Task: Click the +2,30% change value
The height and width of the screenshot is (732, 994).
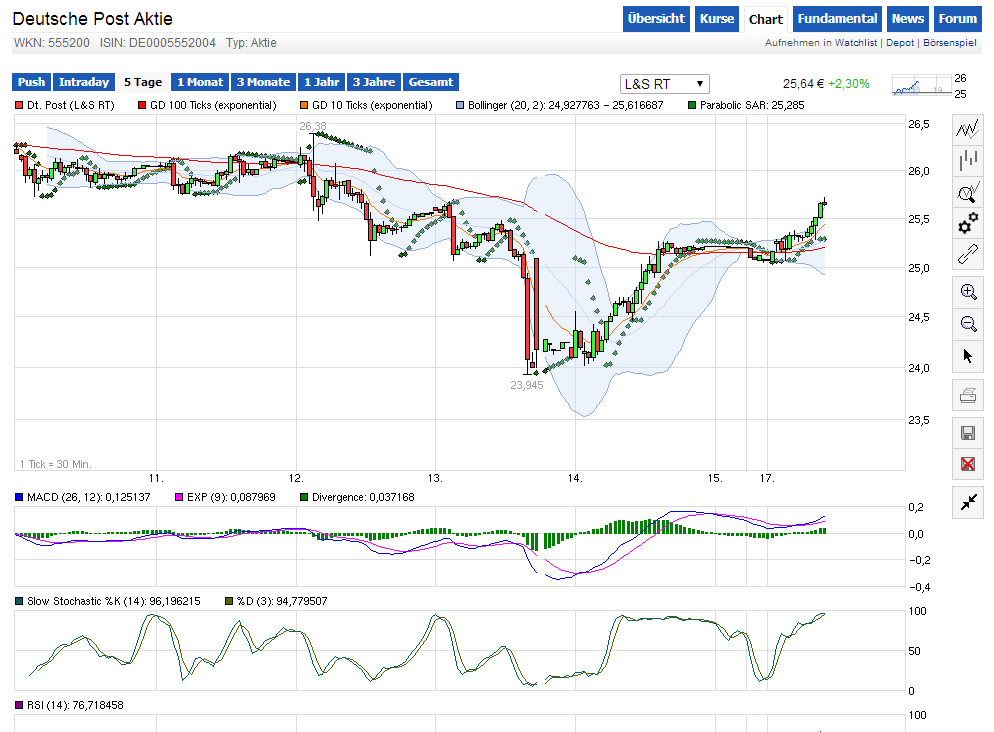Action: tap(849, 84)
